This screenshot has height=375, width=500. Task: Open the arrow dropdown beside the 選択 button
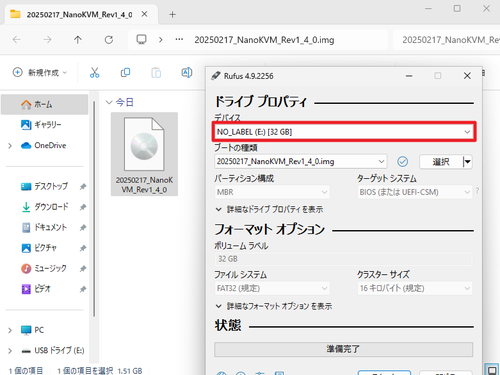pyautogui.click(x=468, y=162)
